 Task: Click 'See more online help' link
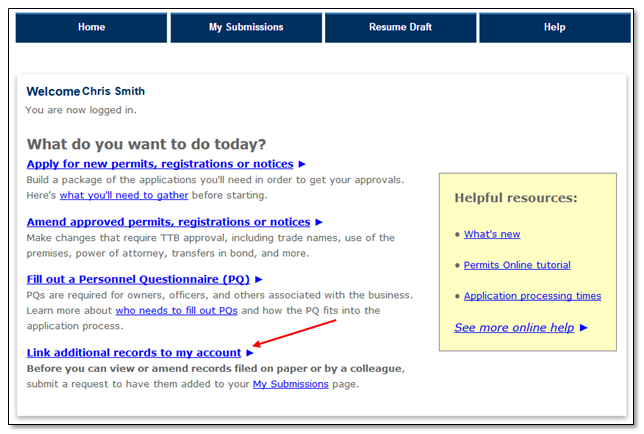click(x=514, y=327)
